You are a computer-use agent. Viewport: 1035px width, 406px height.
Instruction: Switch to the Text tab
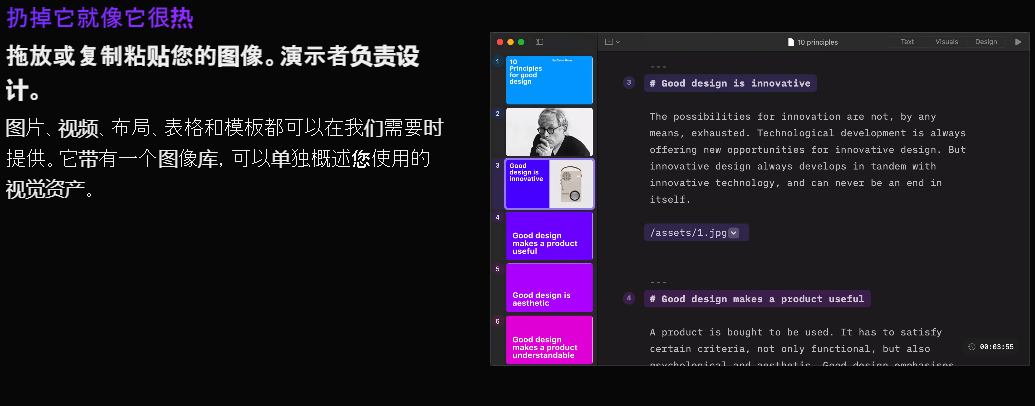907,42
